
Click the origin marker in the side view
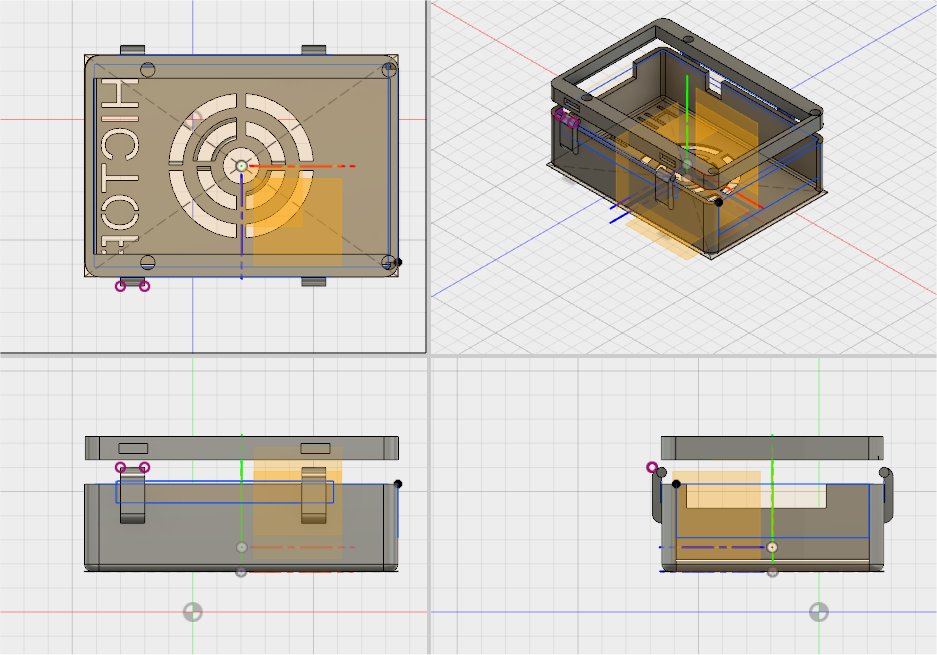[818, 612]
